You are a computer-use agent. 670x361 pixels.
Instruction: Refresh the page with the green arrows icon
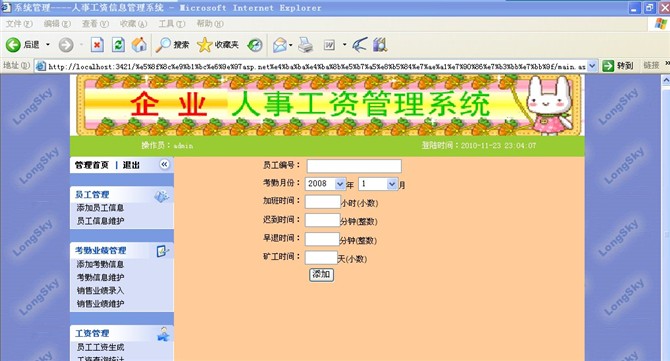click(118, 44)
